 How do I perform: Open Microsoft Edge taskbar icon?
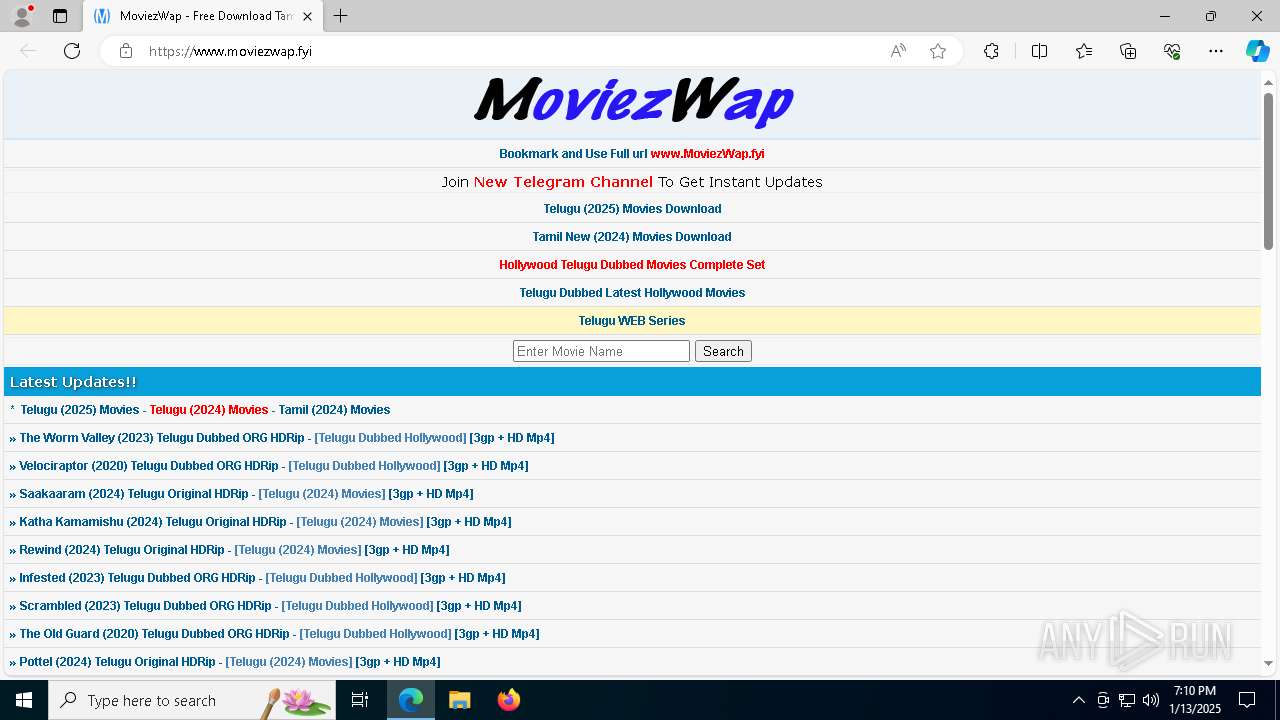click(411, 700)
